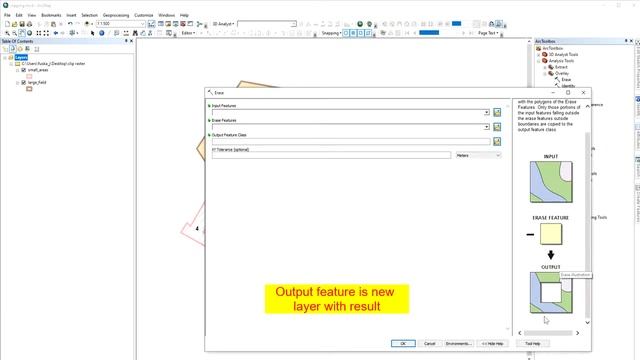The image size is (640, 360).
Task: Click the Find binoculars icon
Action: click(135, 33)
